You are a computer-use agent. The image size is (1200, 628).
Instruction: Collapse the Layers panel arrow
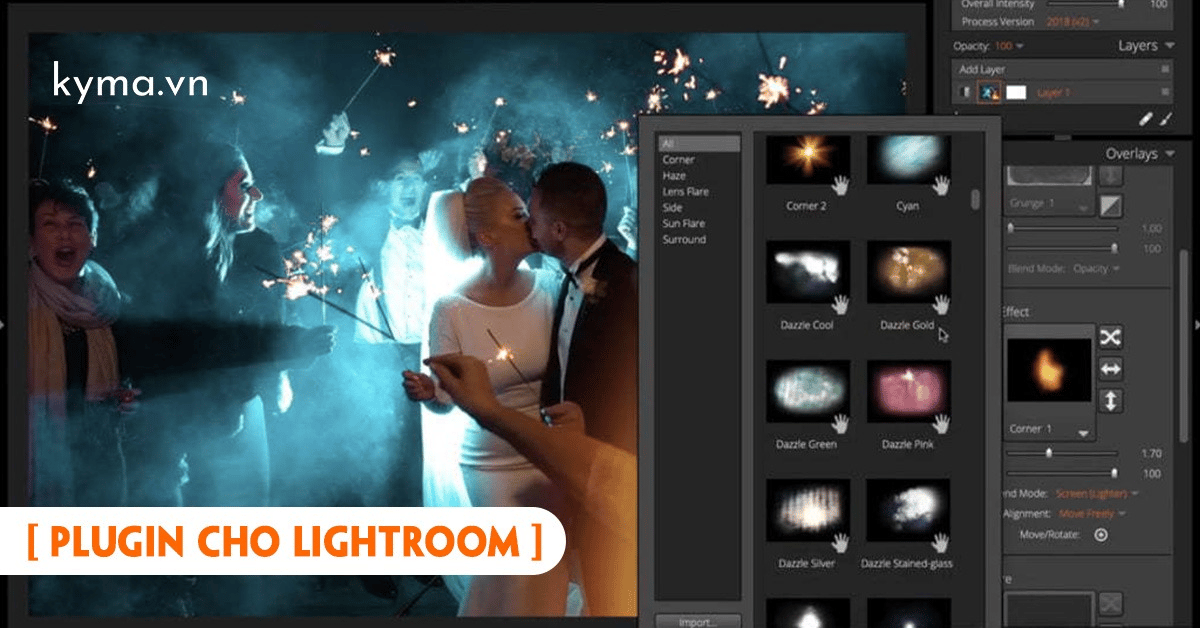[x=1169, y=46]
